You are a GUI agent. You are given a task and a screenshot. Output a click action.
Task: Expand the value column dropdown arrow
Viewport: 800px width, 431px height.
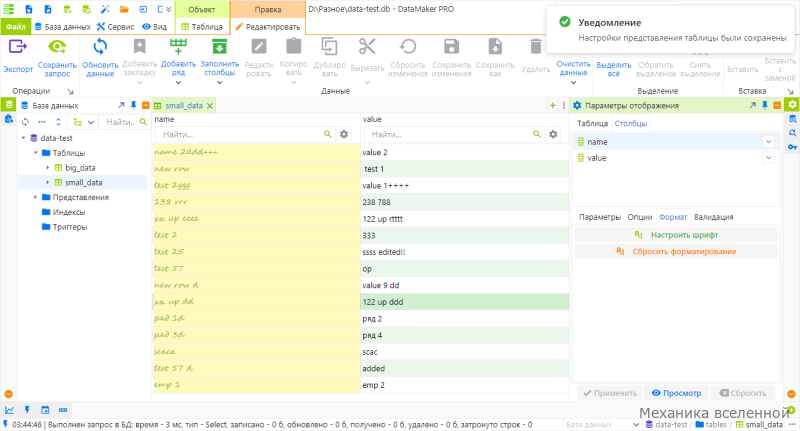[768, 158]
